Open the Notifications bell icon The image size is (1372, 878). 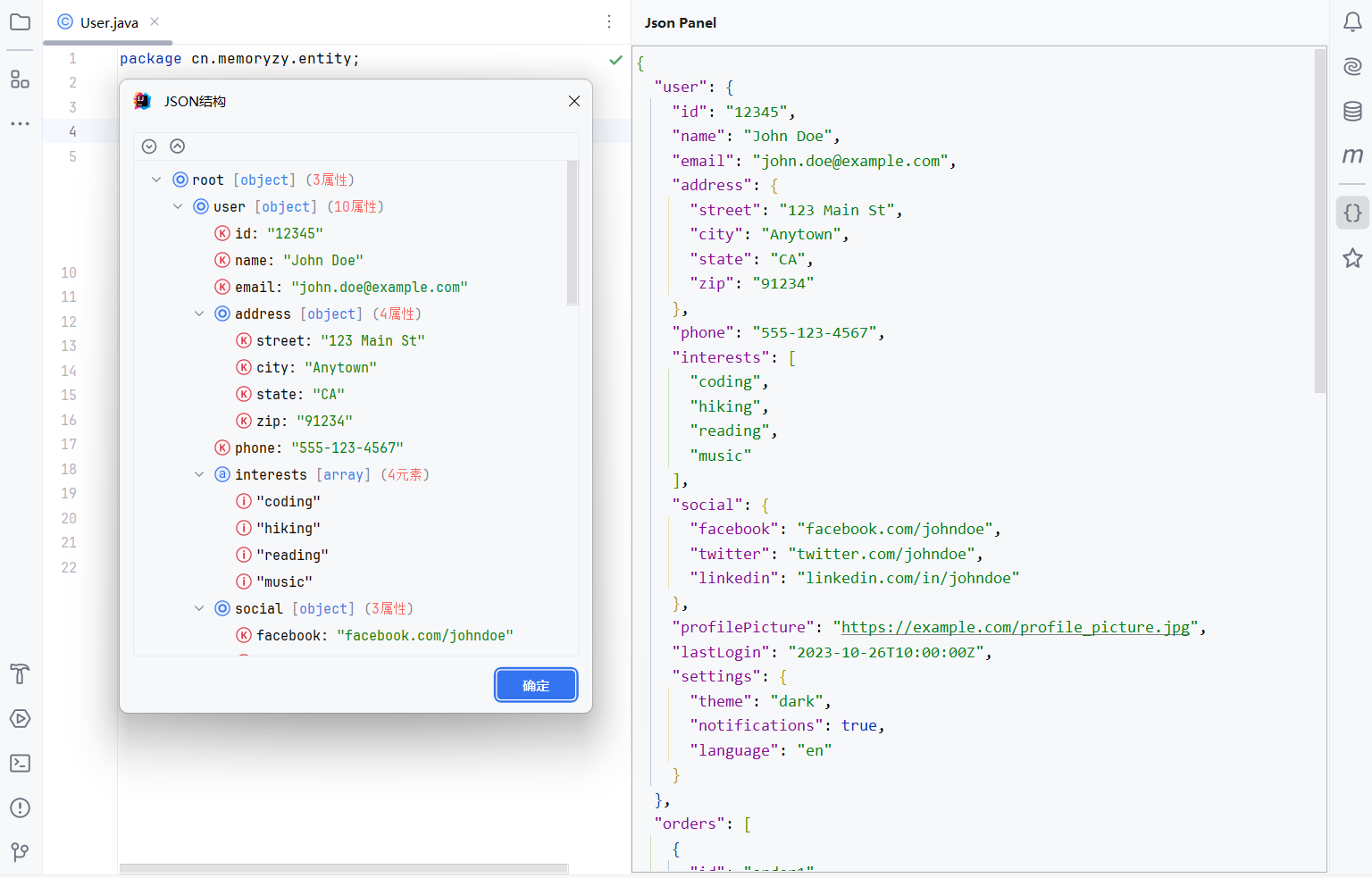tap(1352, 22)
